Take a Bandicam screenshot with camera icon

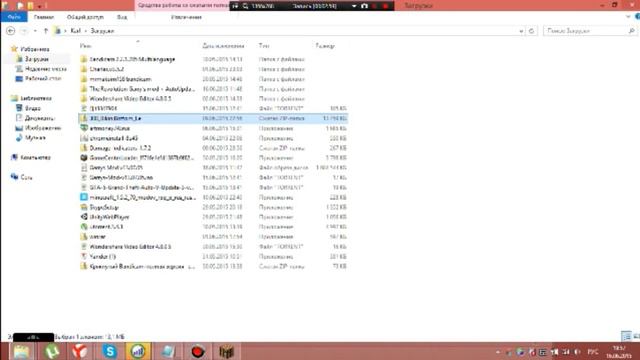click(364, 6)
